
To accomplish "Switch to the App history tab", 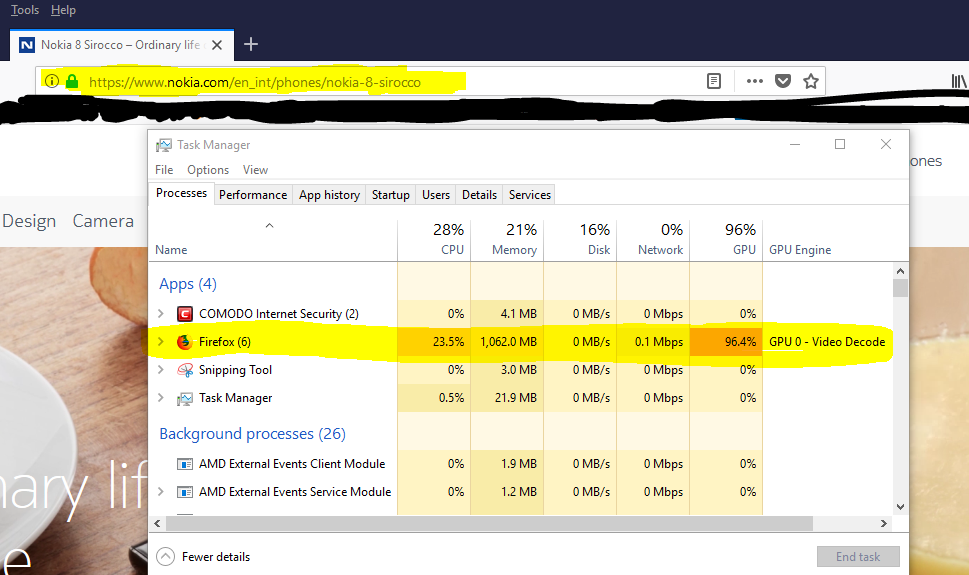I will click(x=329, y=195).
